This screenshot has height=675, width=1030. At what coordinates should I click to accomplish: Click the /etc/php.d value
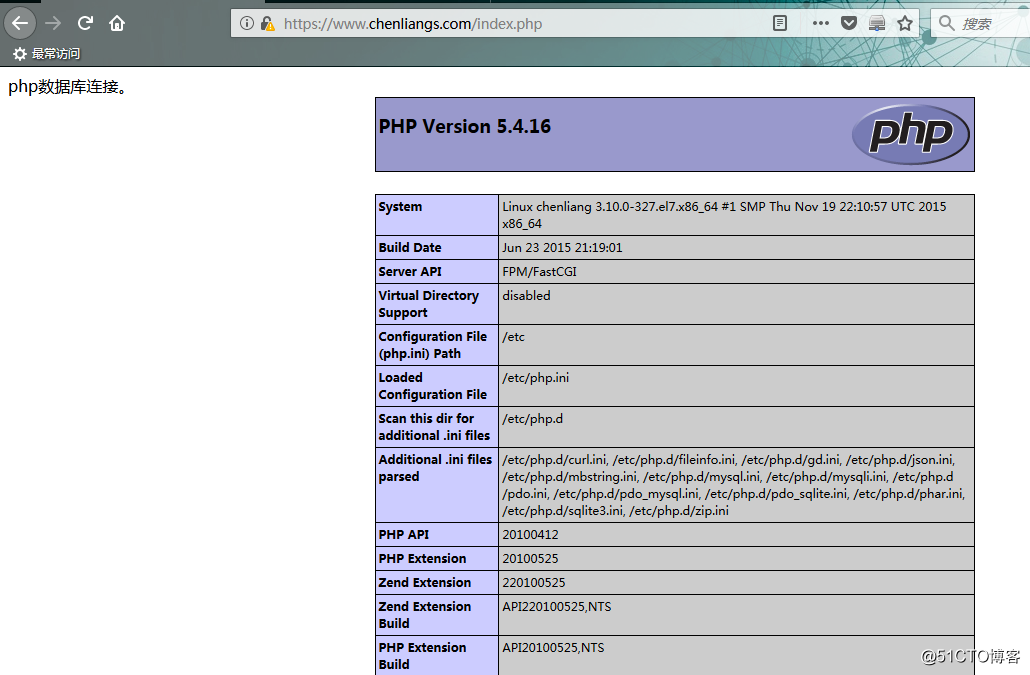533,419
